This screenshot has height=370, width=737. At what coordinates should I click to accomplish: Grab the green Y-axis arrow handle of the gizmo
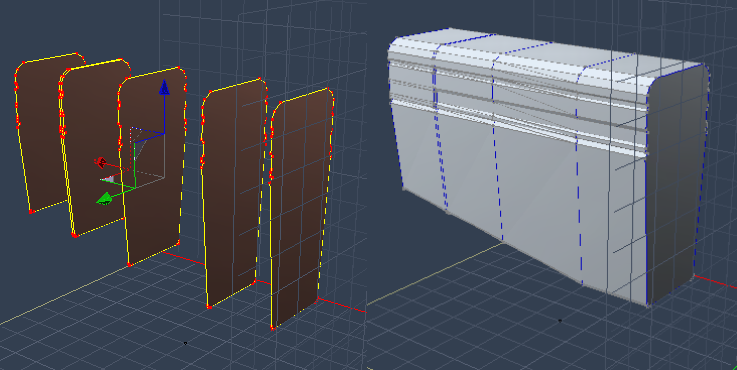[104, 199]
